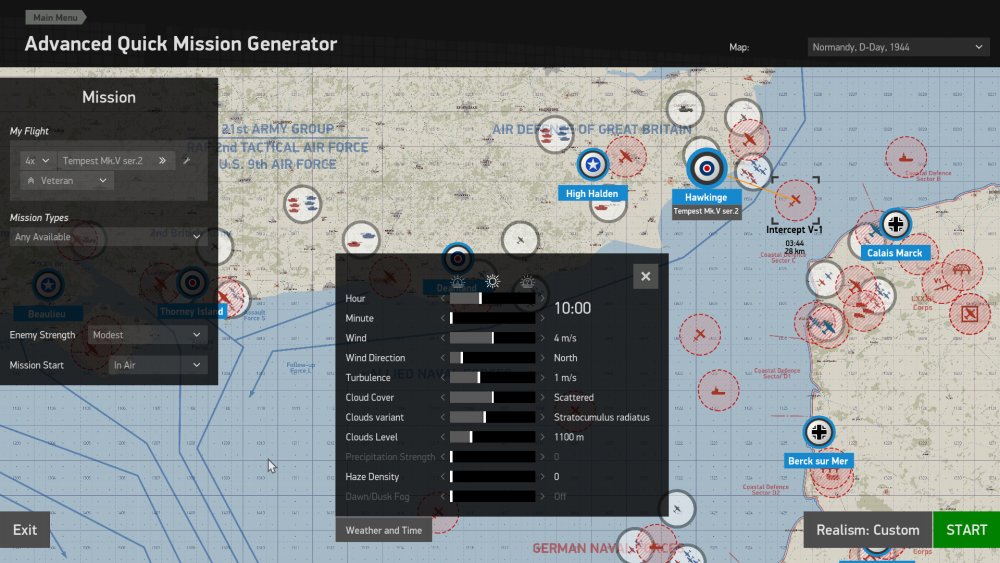
Task: Adjust the Clouds Level slider
Action: click(x=492, y=437)
